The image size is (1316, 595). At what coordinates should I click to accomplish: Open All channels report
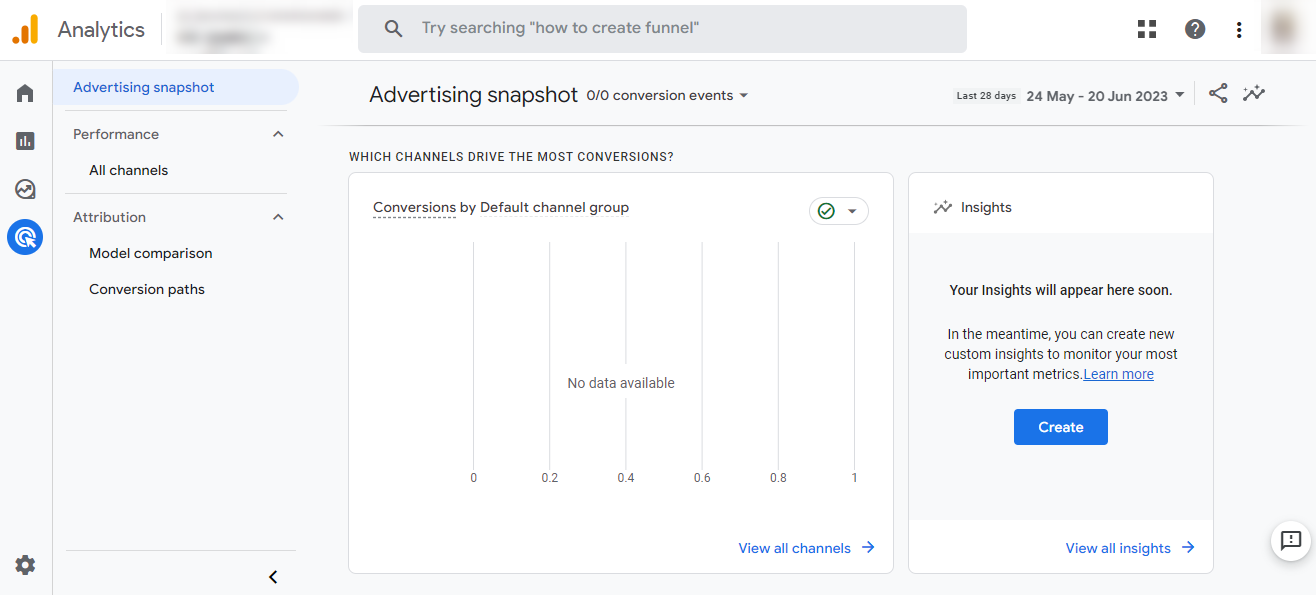128,170
